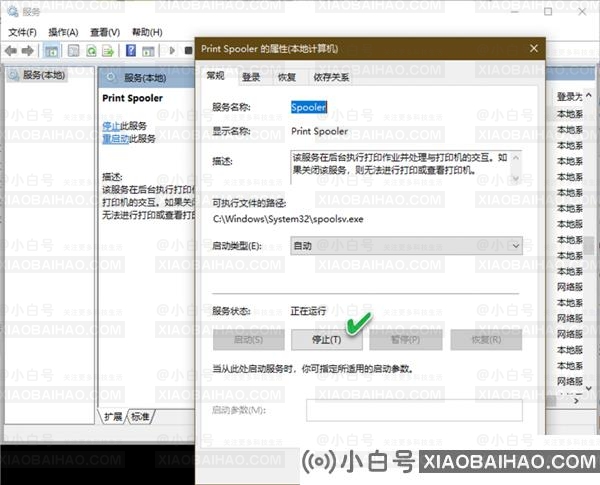Click horizontal scroll right arrow in services list
Viewport: 600px width, 485px height.
pos(577,401)
